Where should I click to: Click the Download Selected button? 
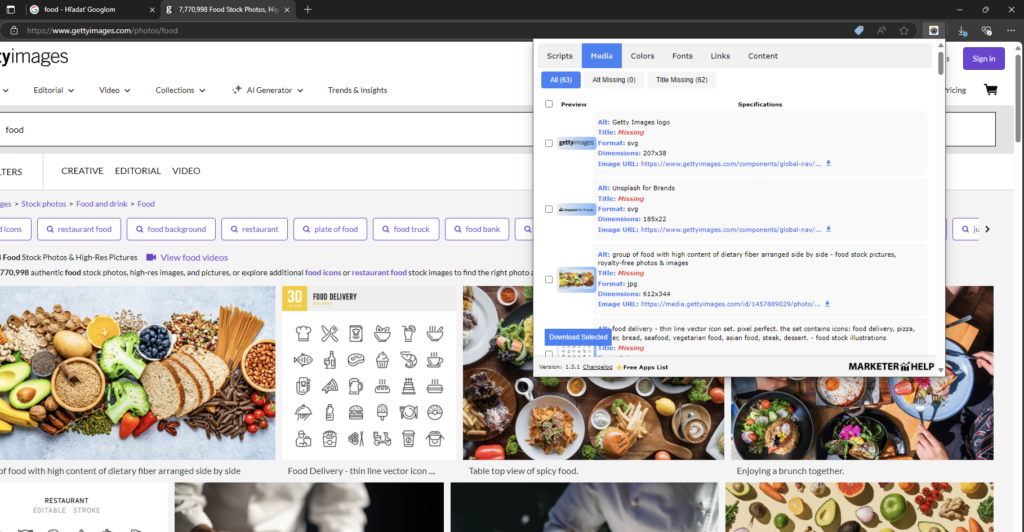(x=578, y=337)
